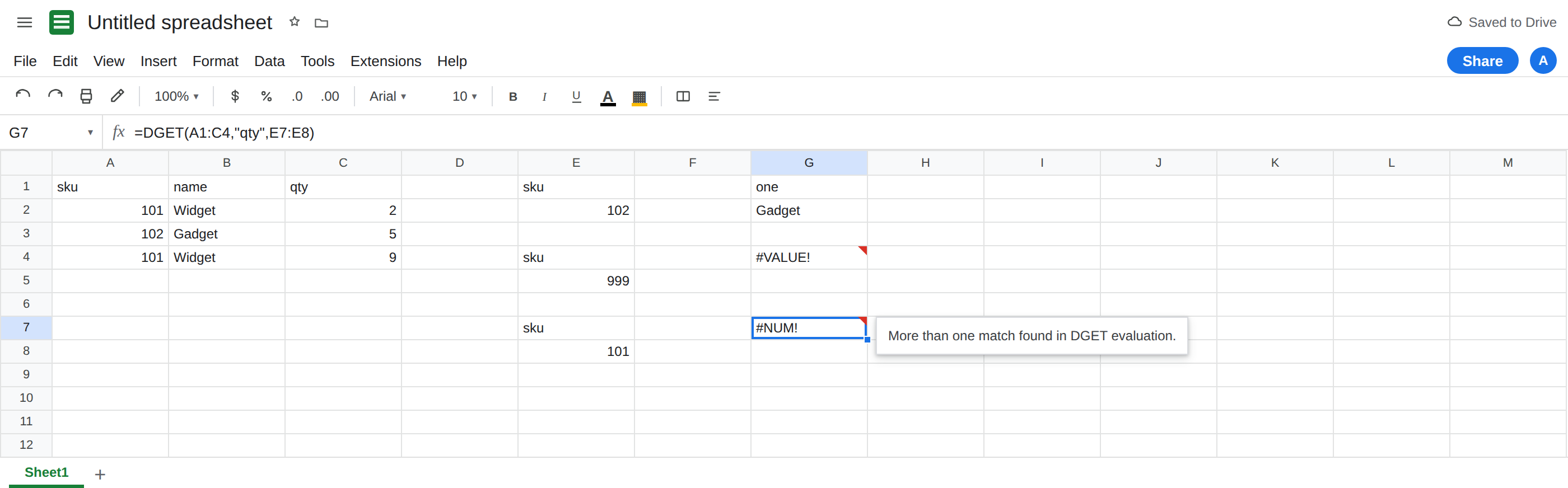Open the Edit menu
Image resolution: width=1568 pixels, height=488 pixels.
pos(65,61)
